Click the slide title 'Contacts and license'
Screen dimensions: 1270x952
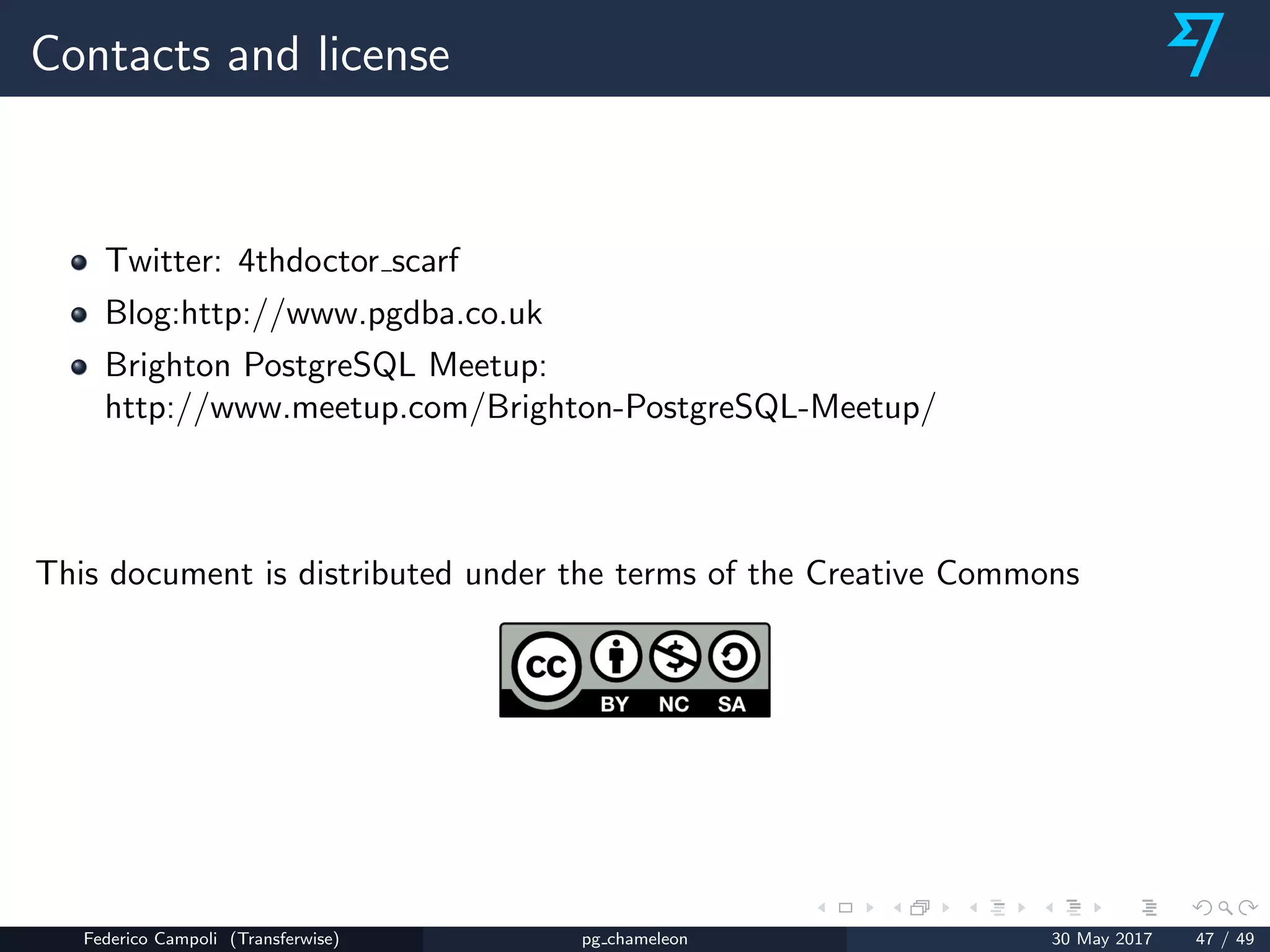241,54
